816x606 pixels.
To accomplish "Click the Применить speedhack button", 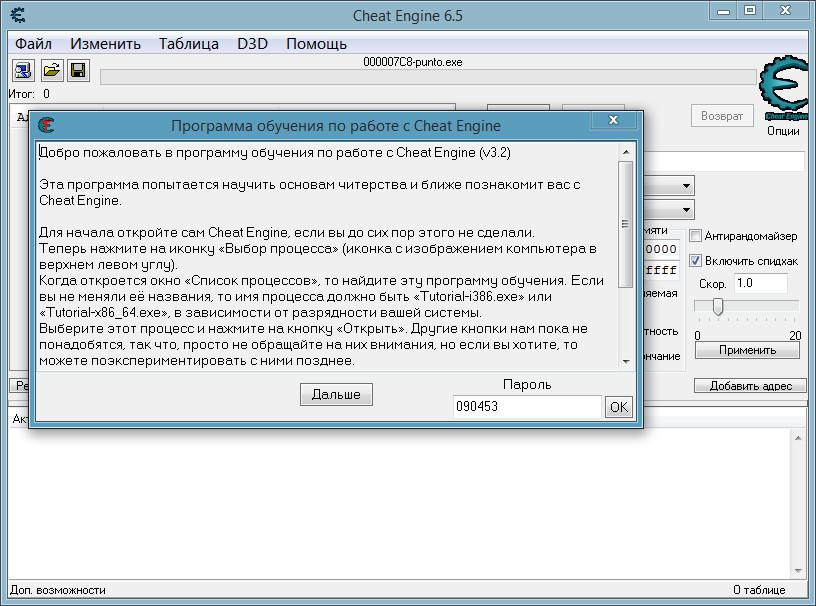I will tap(747, 350).
